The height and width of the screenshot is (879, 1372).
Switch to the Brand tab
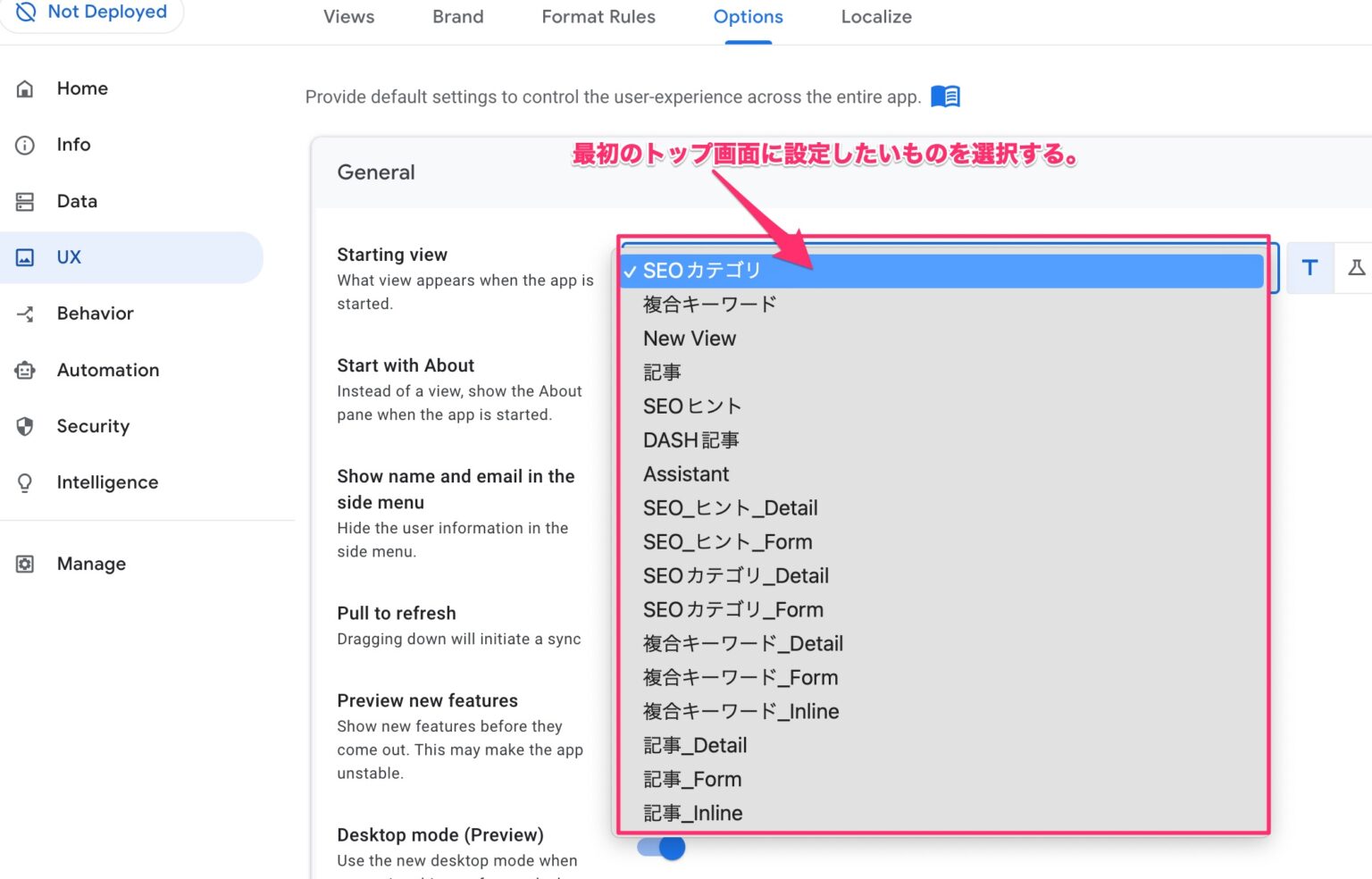point(457,16)
